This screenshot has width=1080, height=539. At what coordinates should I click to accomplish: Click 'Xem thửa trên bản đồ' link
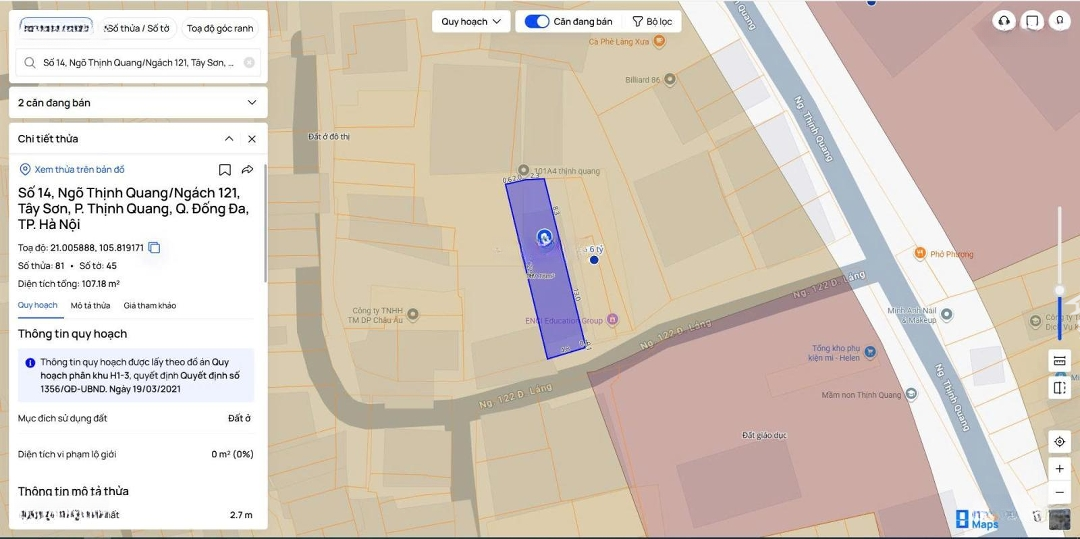click(79, 170)
